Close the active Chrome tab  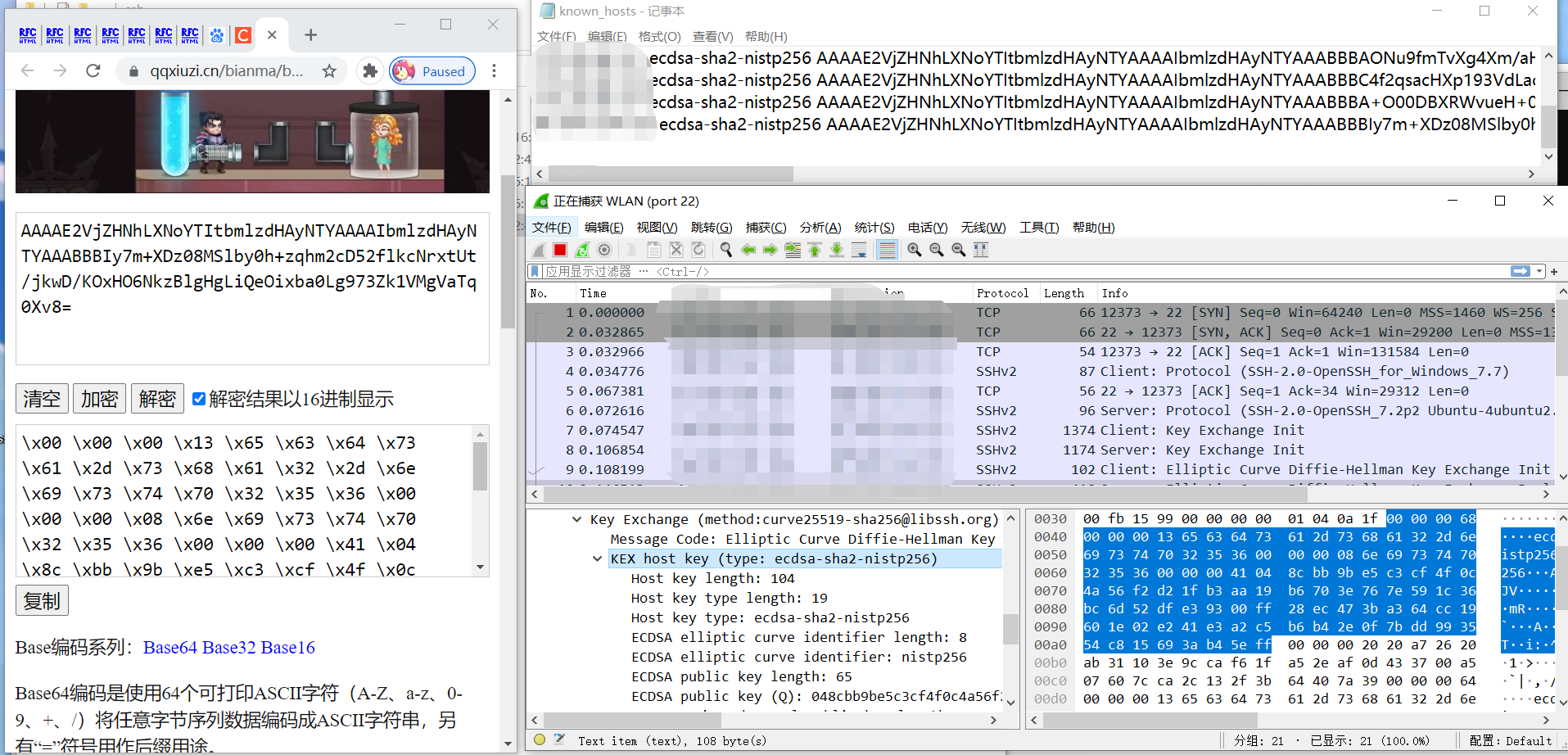272,35
